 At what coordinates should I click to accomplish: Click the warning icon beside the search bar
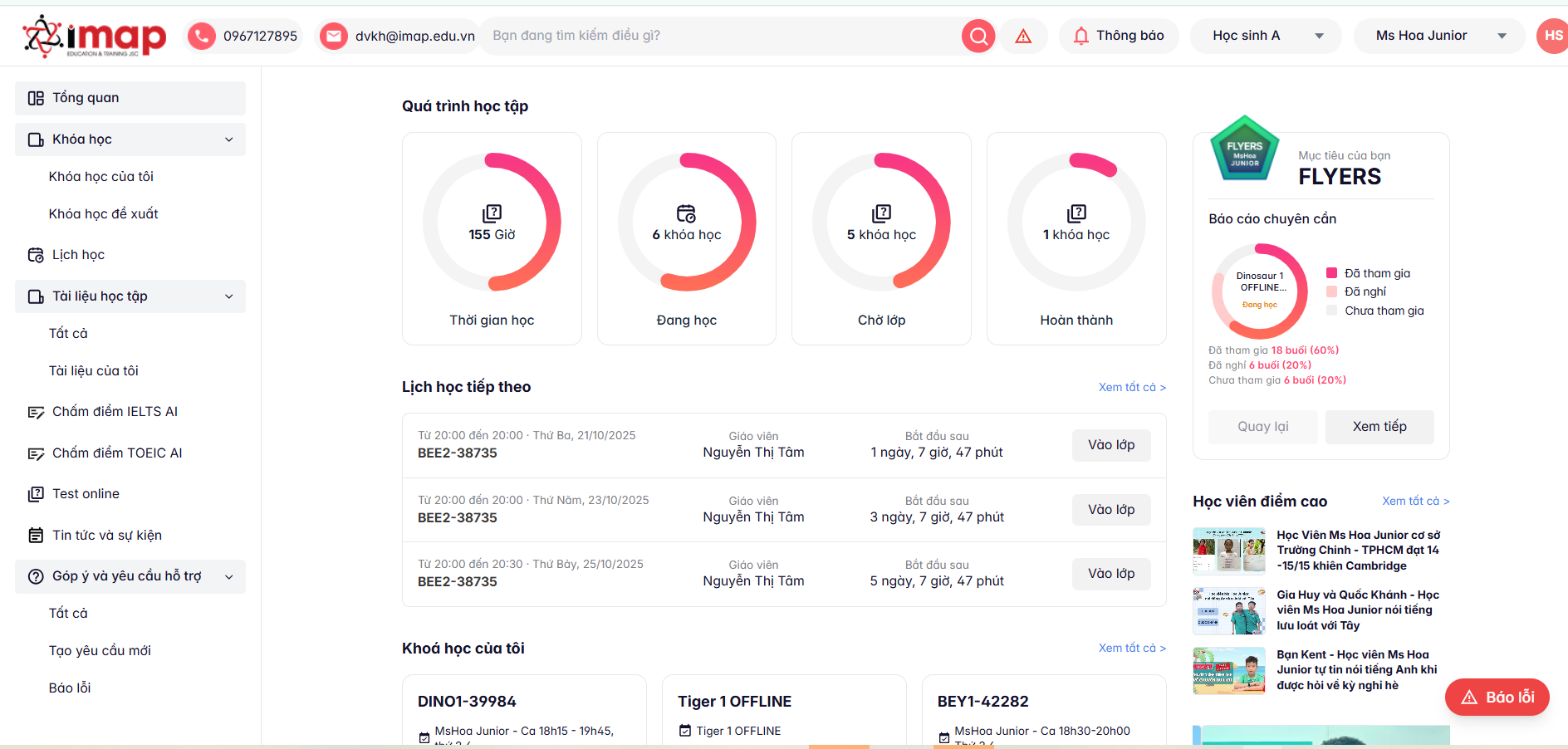point(1023,35)
